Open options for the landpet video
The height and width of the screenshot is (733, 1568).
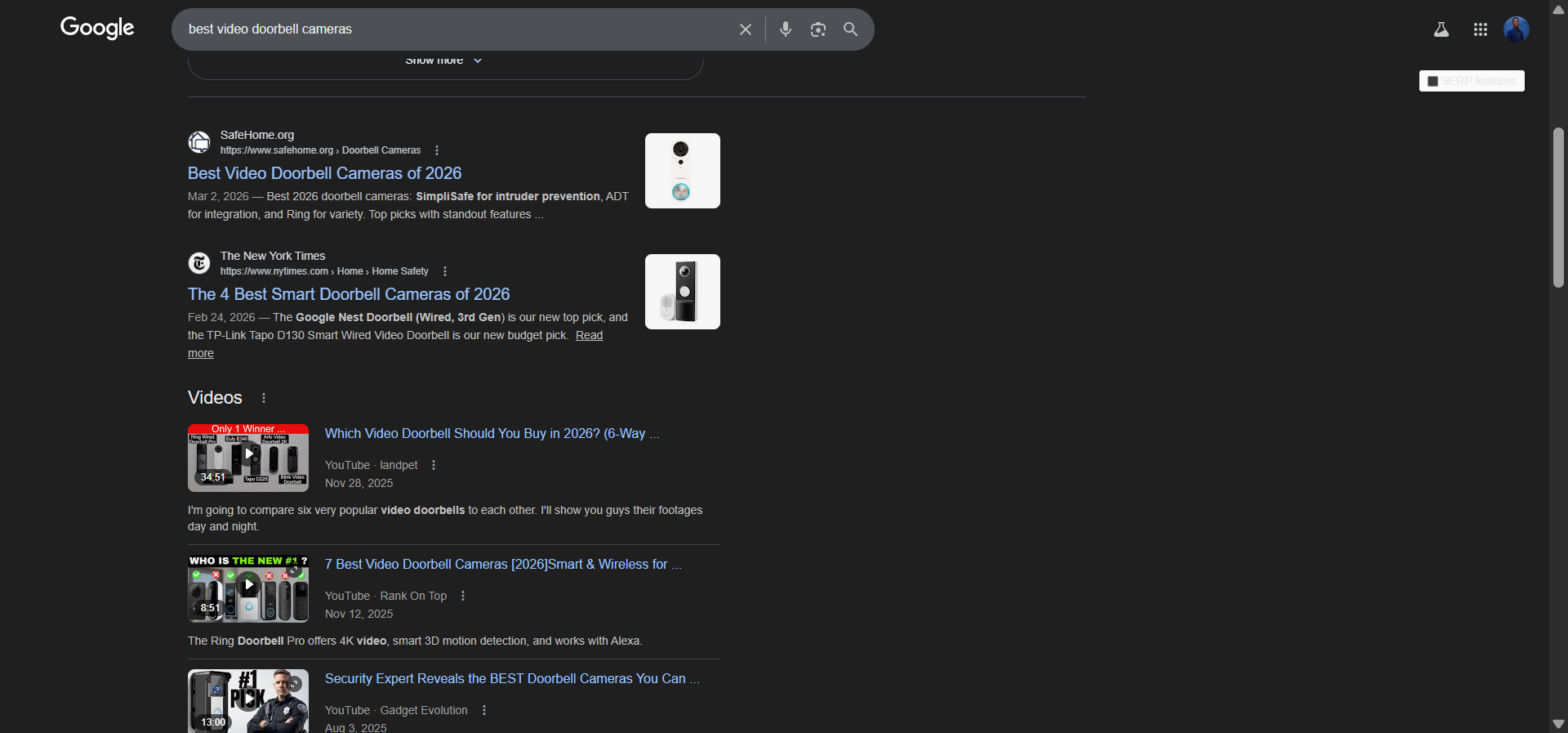point(434,465)
